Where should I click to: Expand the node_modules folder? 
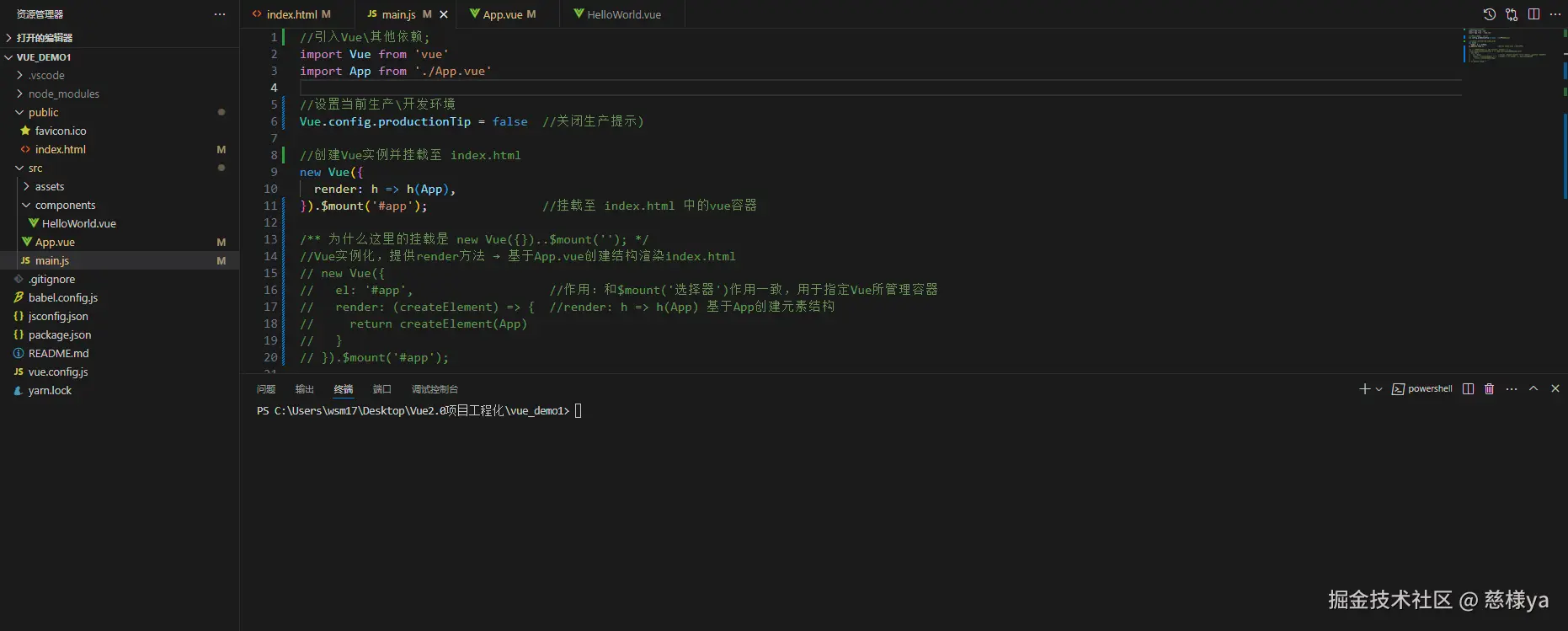point(120,94)
